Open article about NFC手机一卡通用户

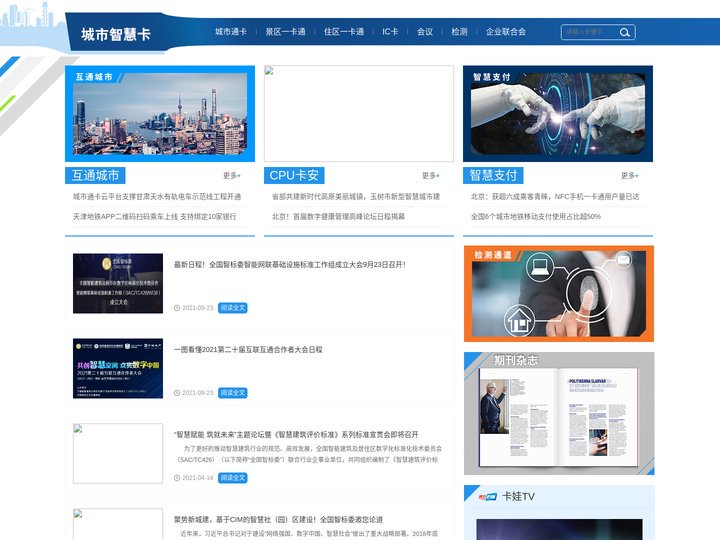coord(555,197)
